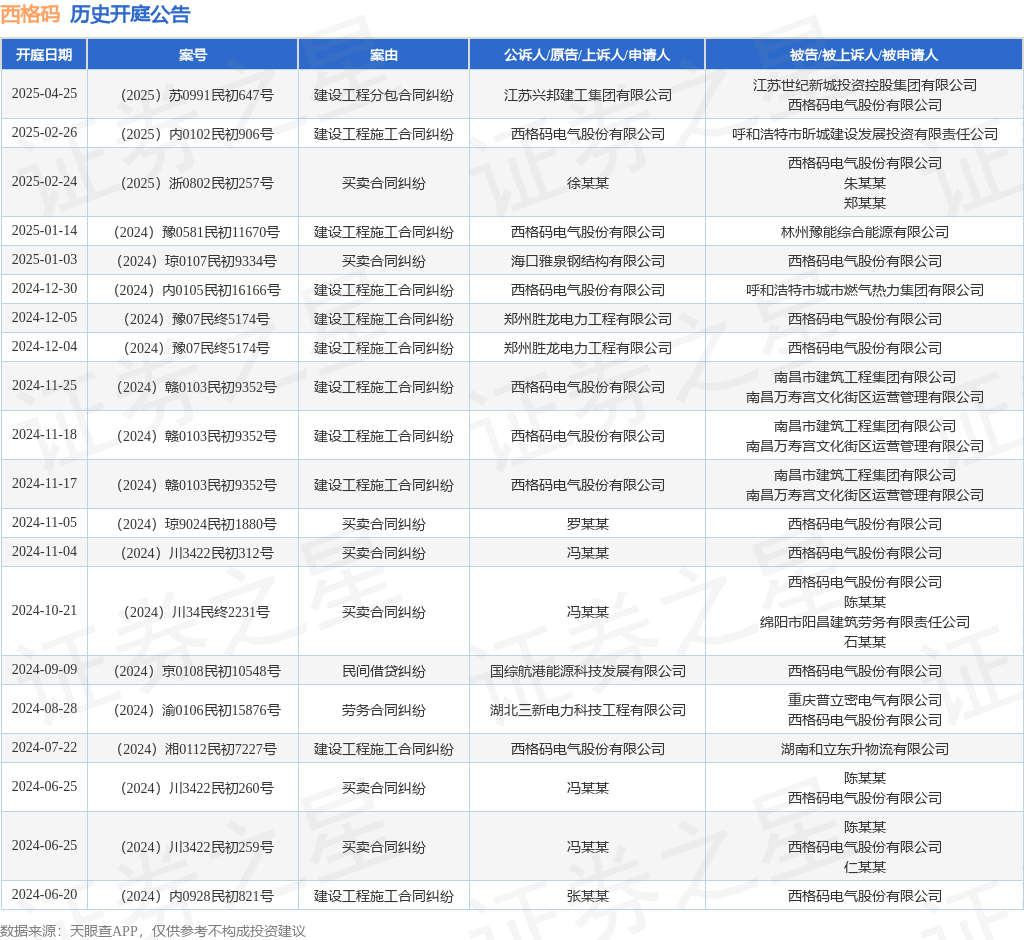Click 南昌万寿宫文化街区运营管理有限公司 in 2024-11-17 row
The width and height of the screenshot is (1024, 940).
click(865, 494)
